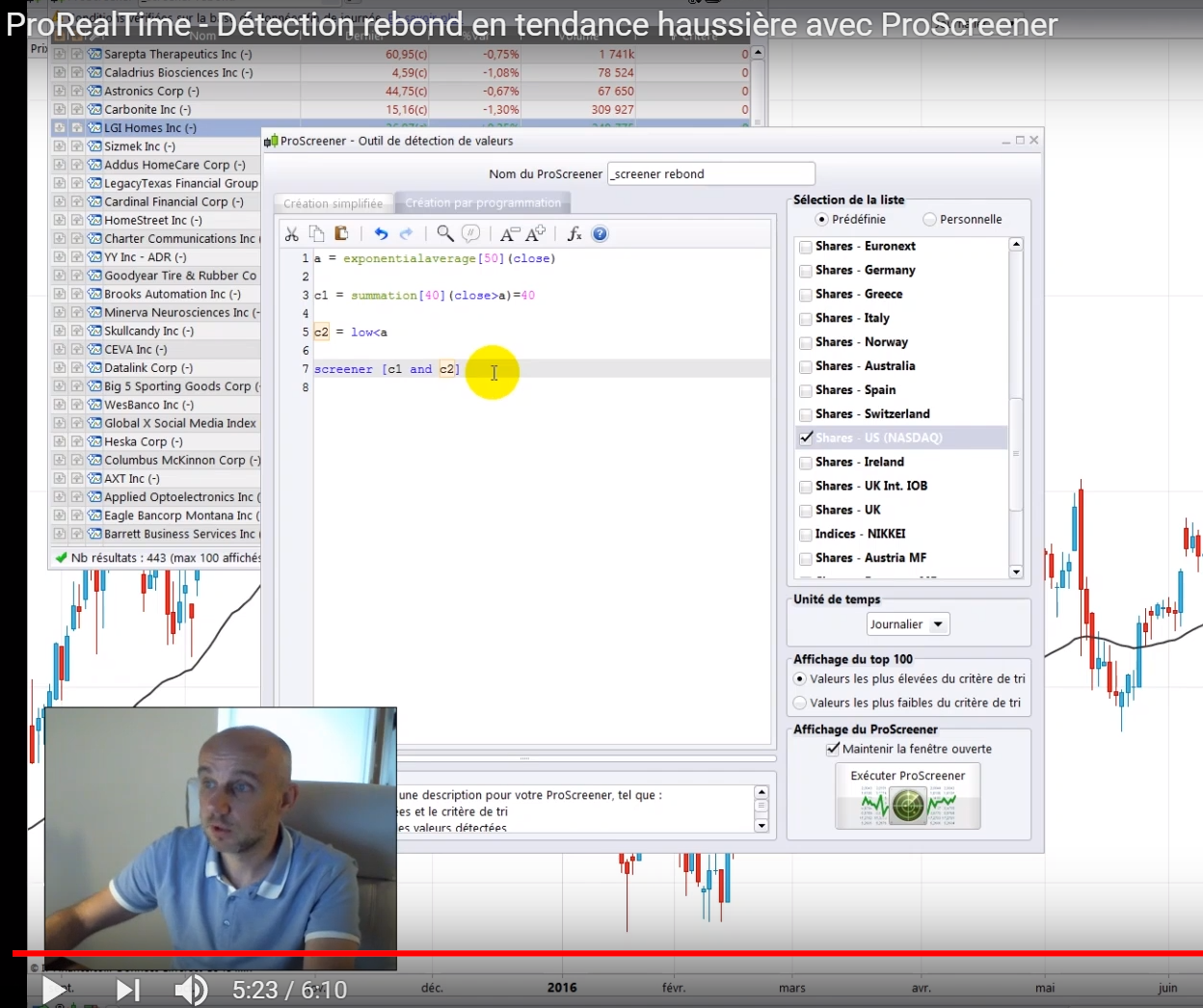Click Barrett Business Services Inc result
This screenshot has height=1008, width=1203.
pyautogui.click(x=180, y=534)
